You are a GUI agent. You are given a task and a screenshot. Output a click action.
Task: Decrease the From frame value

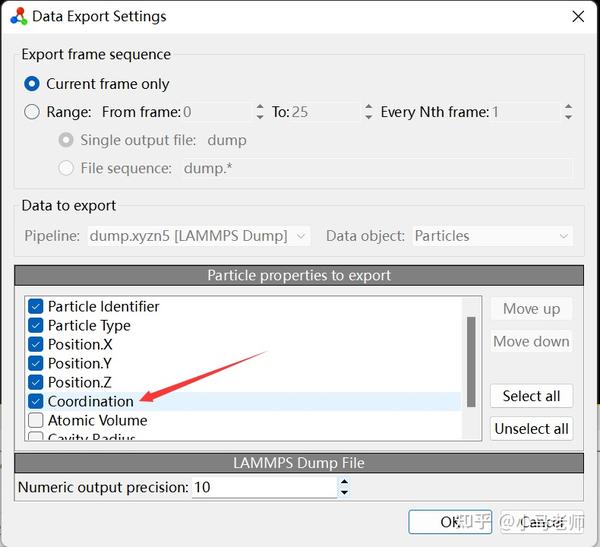(260, 116)
